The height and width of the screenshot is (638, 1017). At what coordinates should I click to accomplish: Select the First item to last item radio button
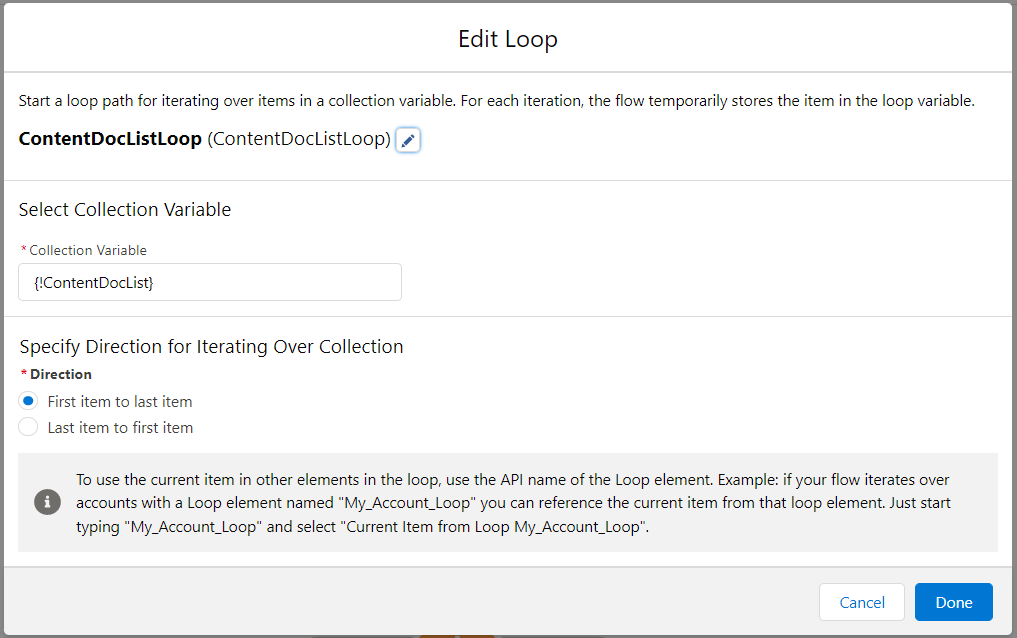pos(28,401)
